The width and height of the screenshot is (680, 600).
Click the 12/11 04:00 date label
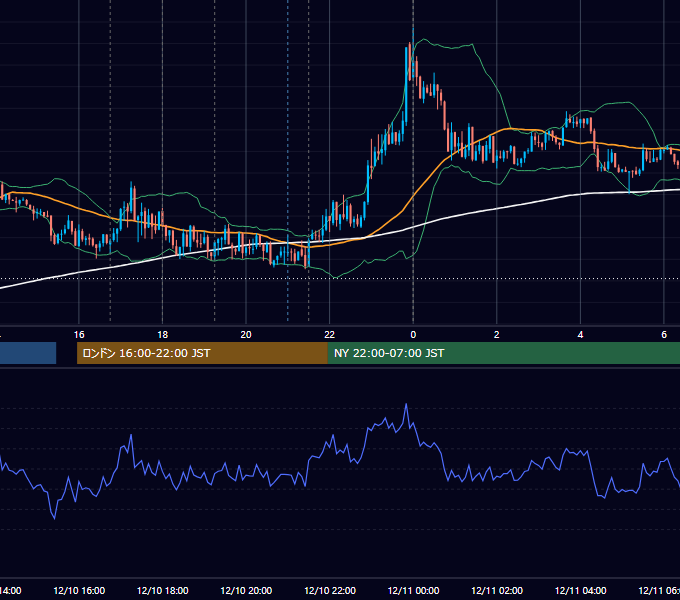pos(580,590)
